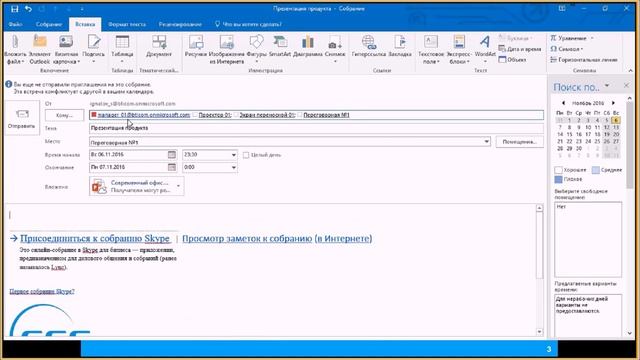Screen dimensions: 640x360
Task: Click the PowerPoint attachment thumbnail
Action: [x=99, y=186]
